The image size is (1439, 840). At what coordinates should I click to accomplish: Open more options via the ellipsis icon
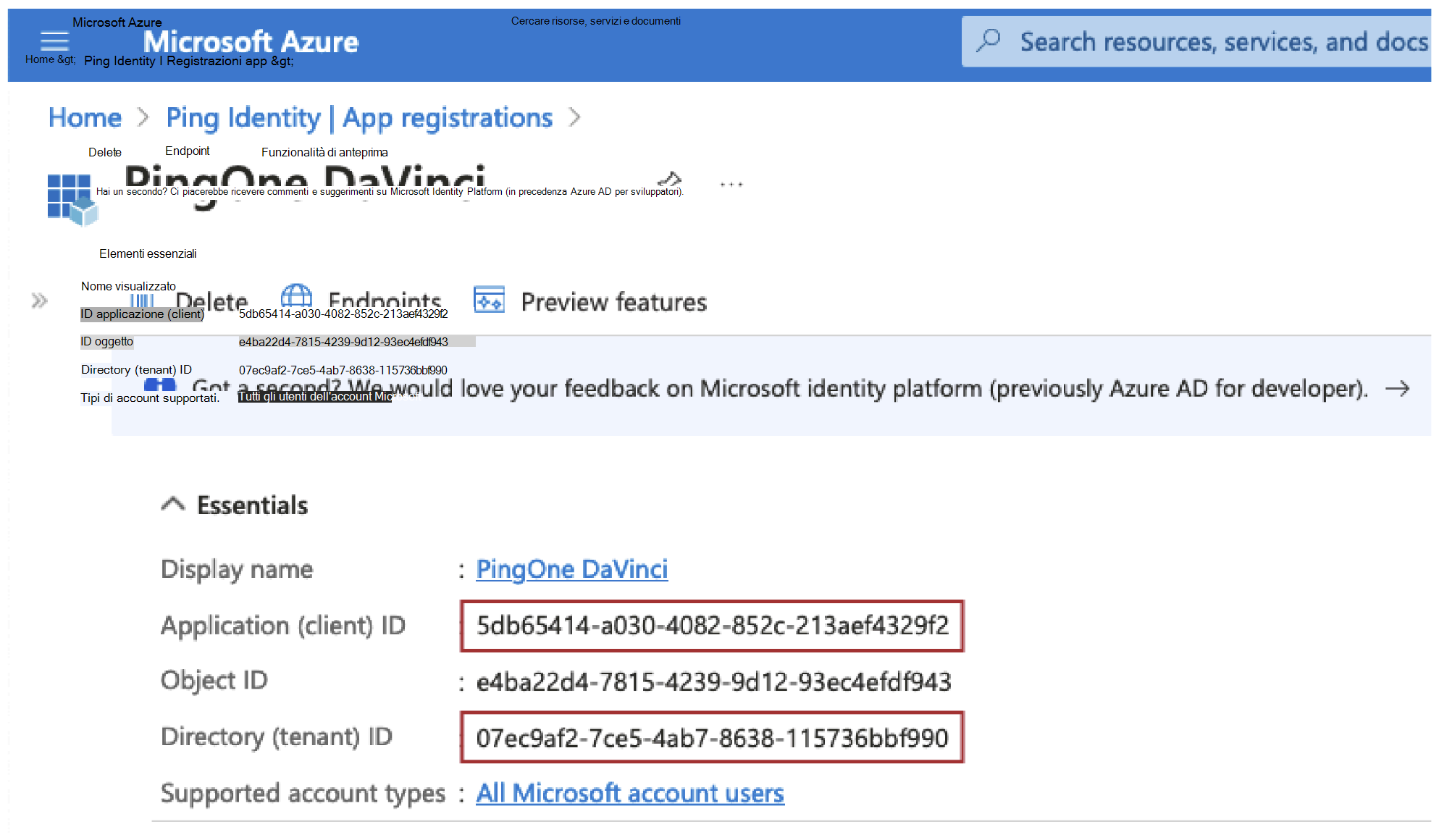pos(731,183)
